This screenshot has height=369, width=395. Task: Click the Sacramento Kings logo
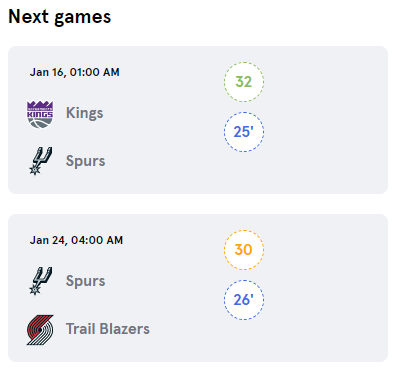(40, 114)
